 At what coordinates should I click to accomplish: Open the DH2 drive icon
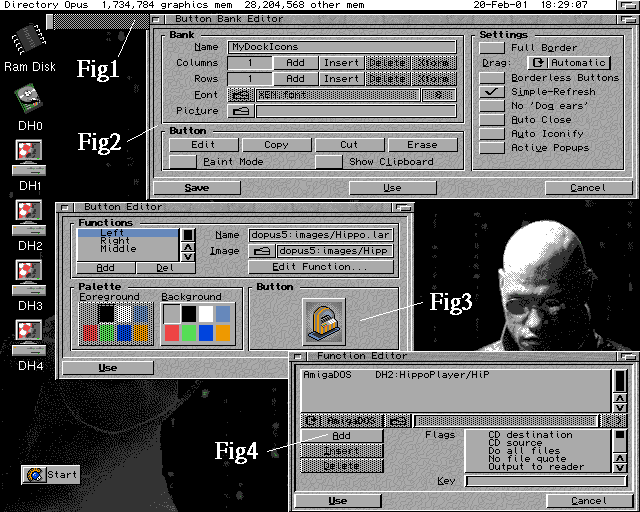pos(29,217)
